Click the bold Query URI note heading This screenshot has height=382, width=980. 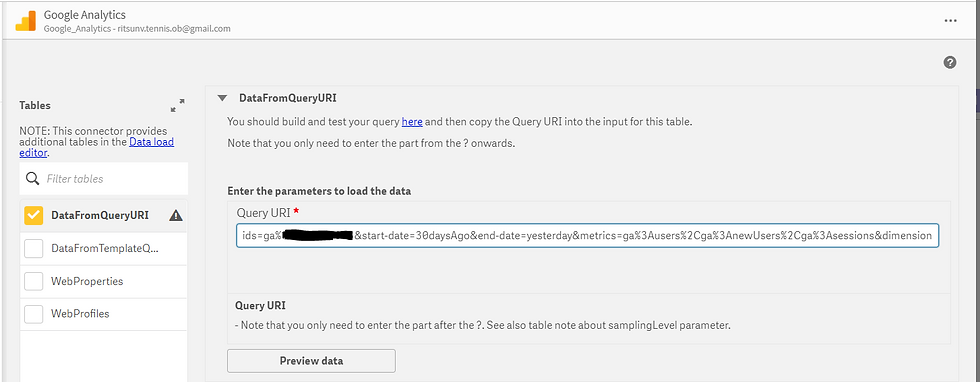click(x=260, y=306)
